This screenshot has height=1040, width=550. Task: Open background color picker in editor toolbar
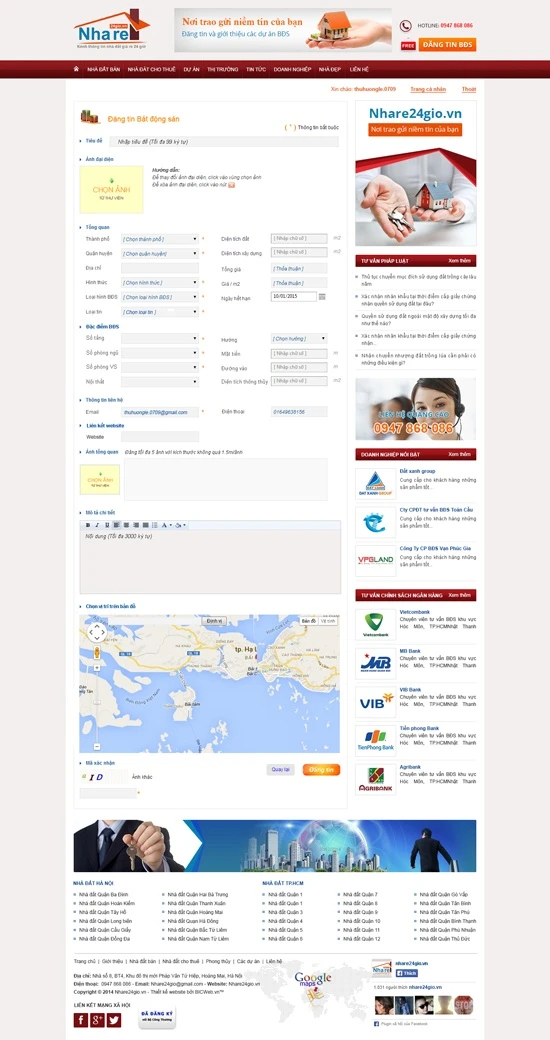(x=180, y=525)
